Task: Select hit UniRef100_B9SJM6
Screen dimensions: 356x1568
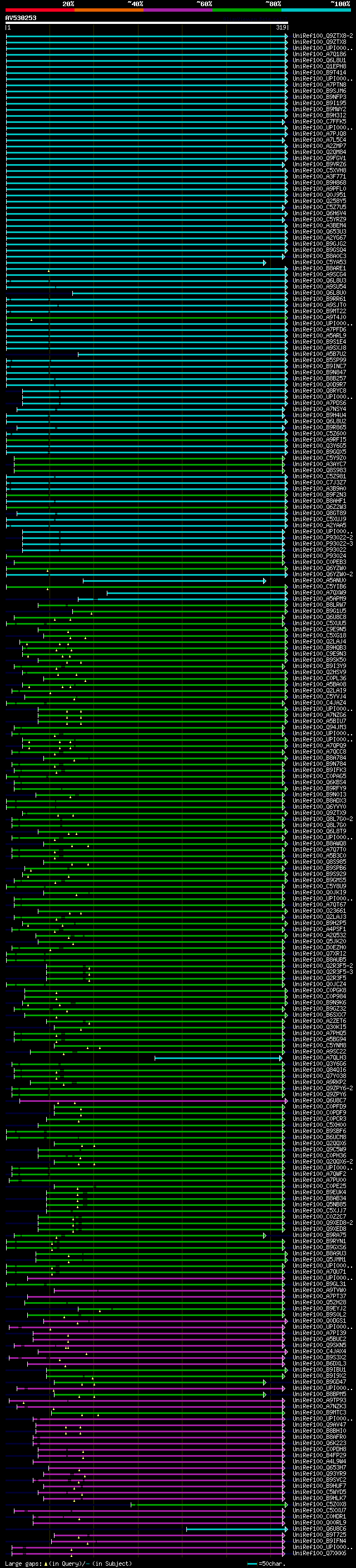Action: pos(319,91)
